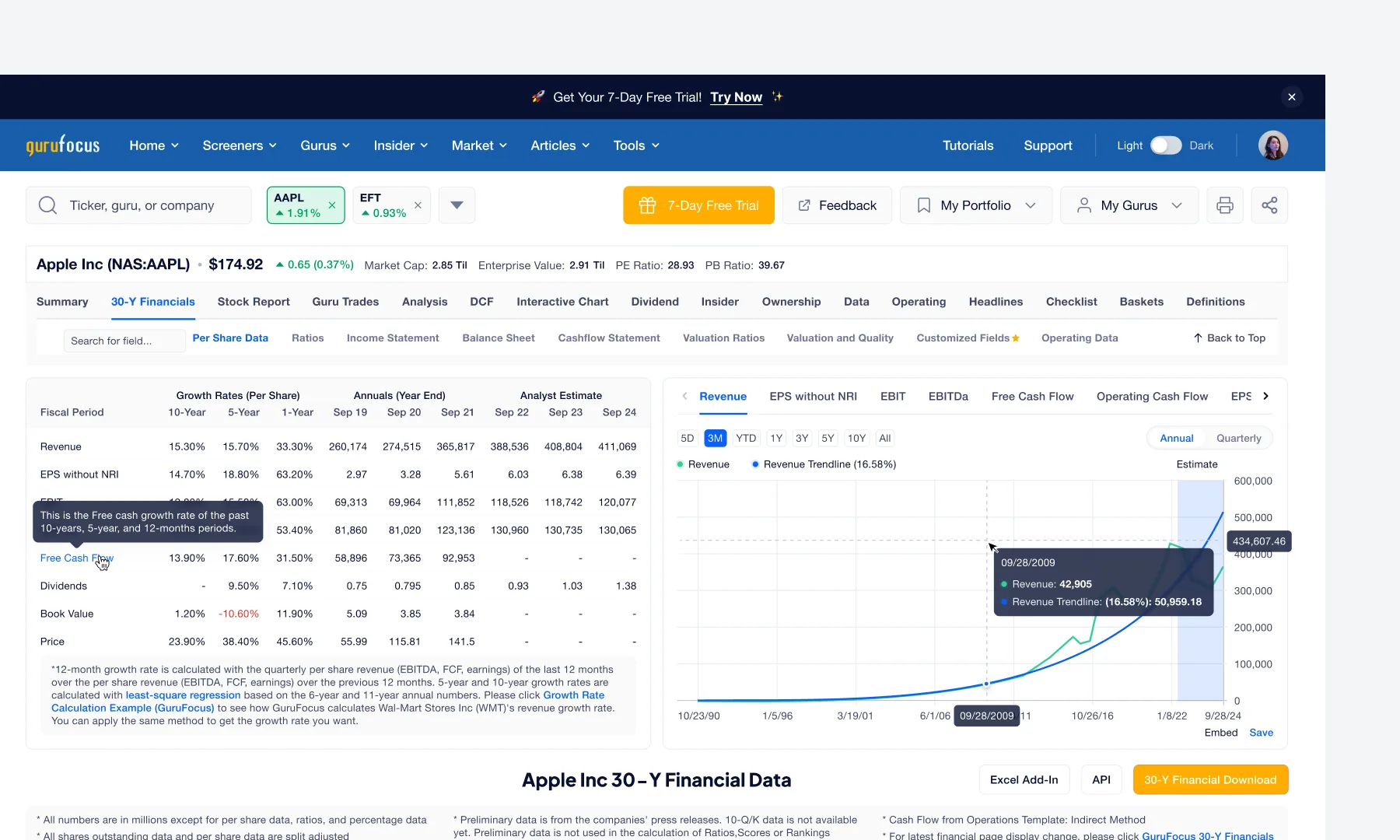Screen dimensions: 1400x840
Task: Click the Feedback button
Action: [837, 205]
